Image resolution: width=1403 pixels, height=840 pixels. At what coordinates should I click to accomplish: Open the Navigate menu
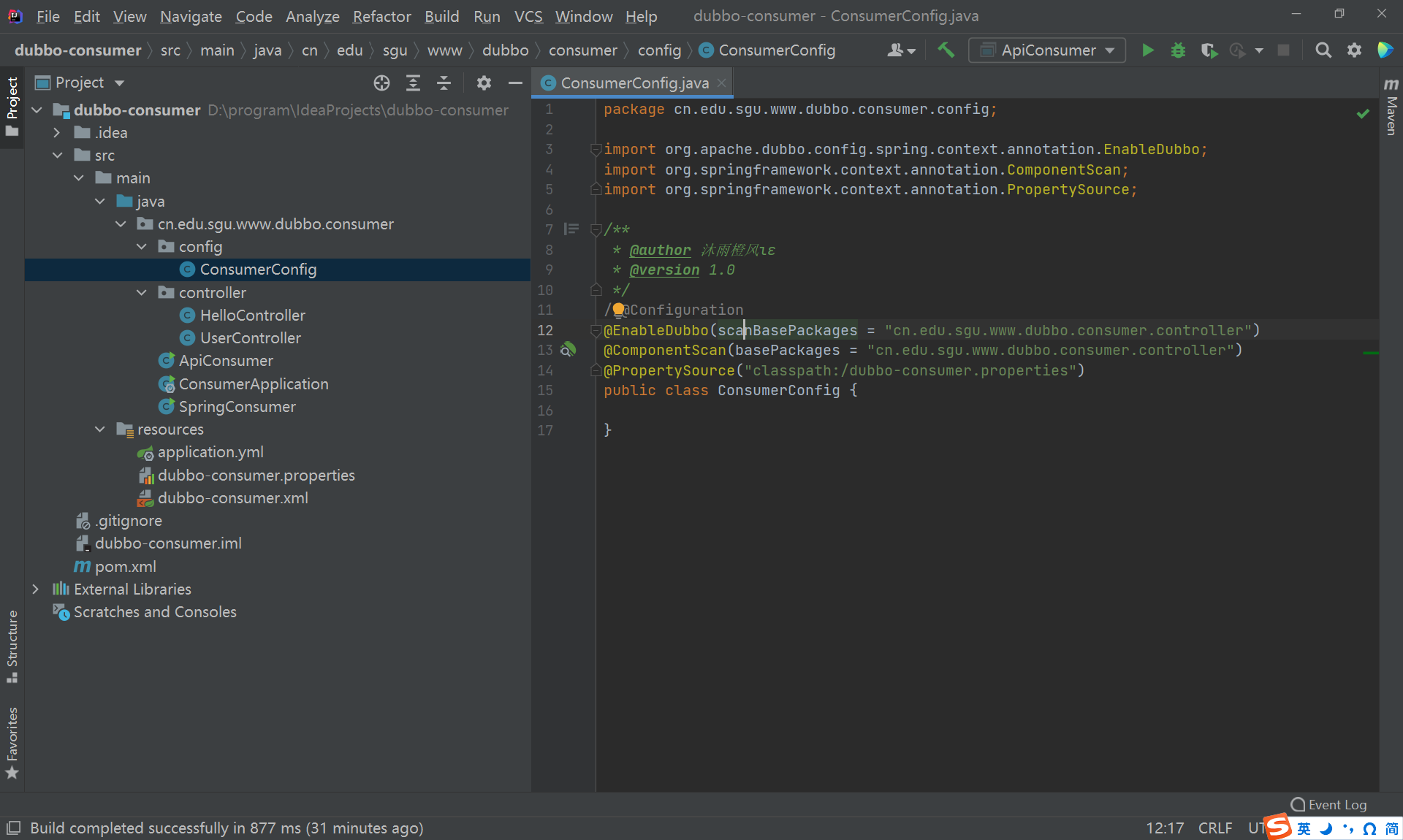(x=191, y=16)
